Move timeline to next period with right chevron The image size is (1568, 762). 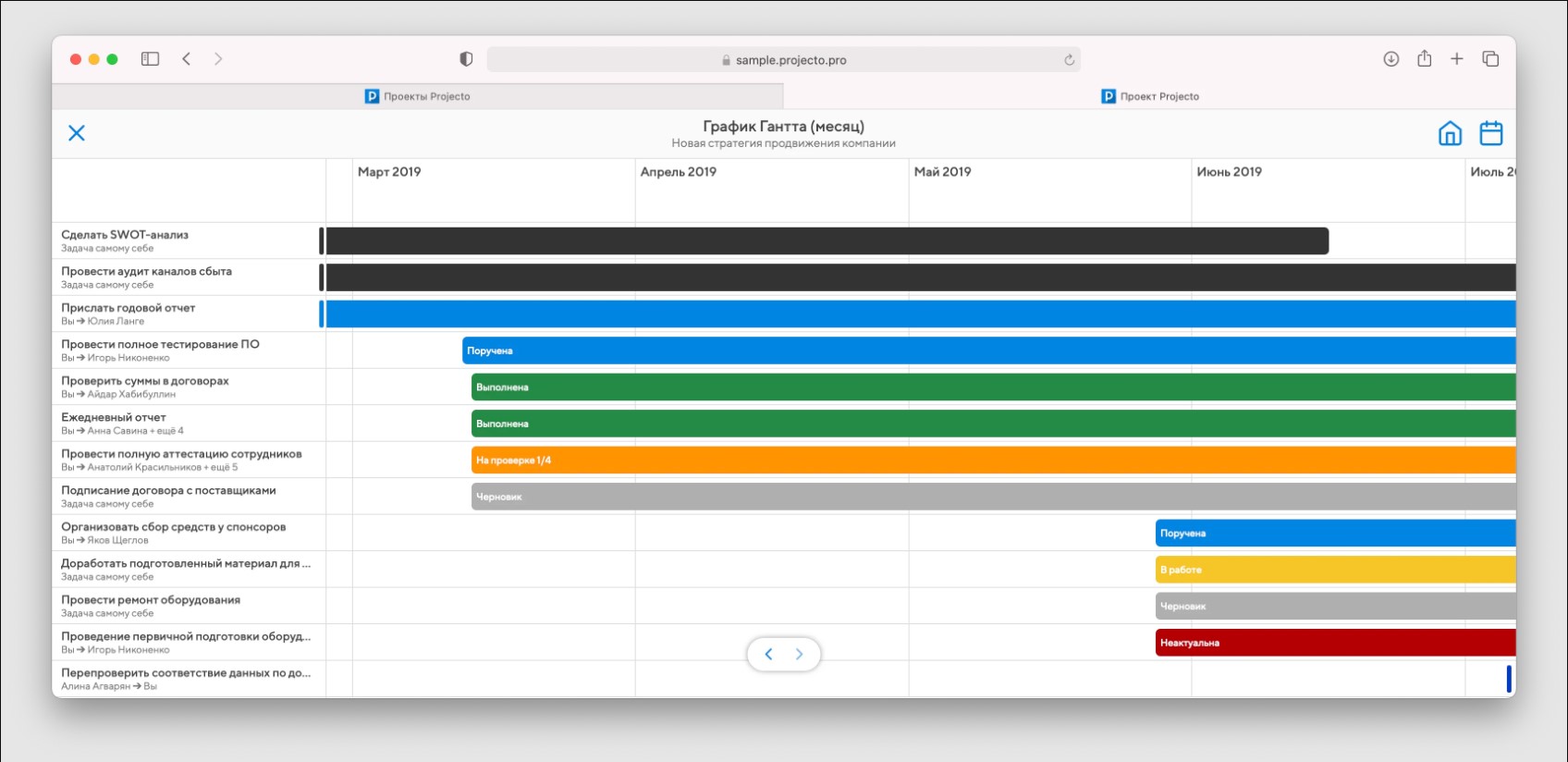[800, 655]
